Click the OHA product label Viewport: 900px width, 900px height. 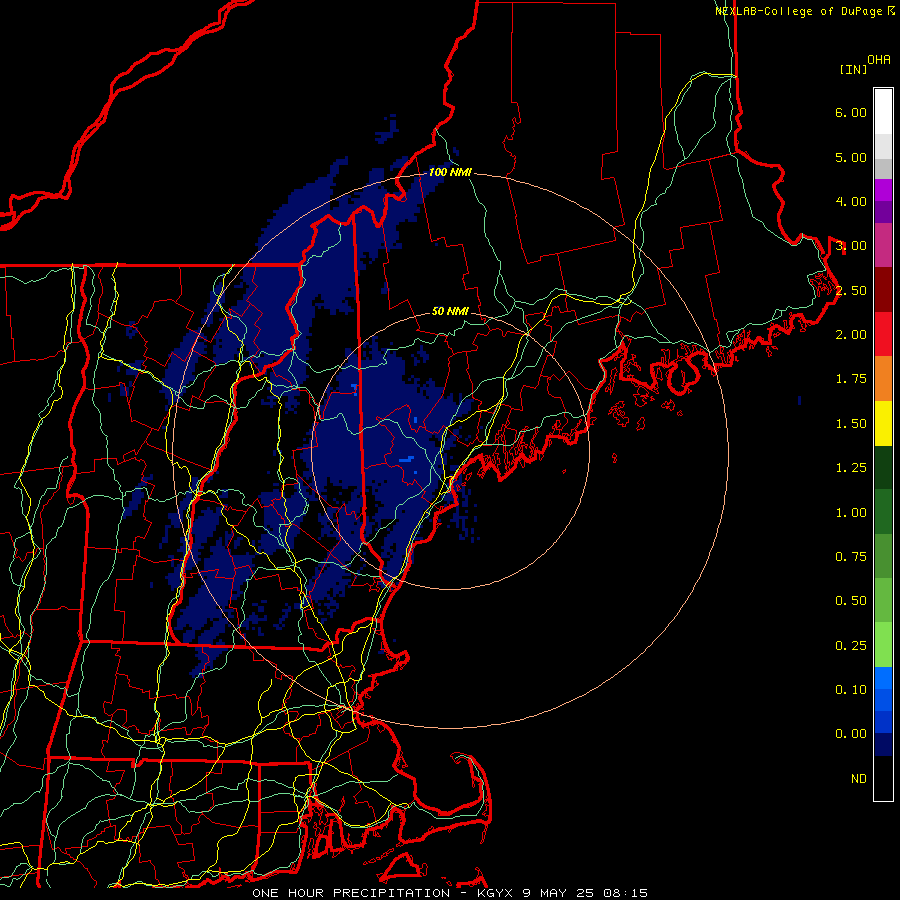[x=879, y=60]
